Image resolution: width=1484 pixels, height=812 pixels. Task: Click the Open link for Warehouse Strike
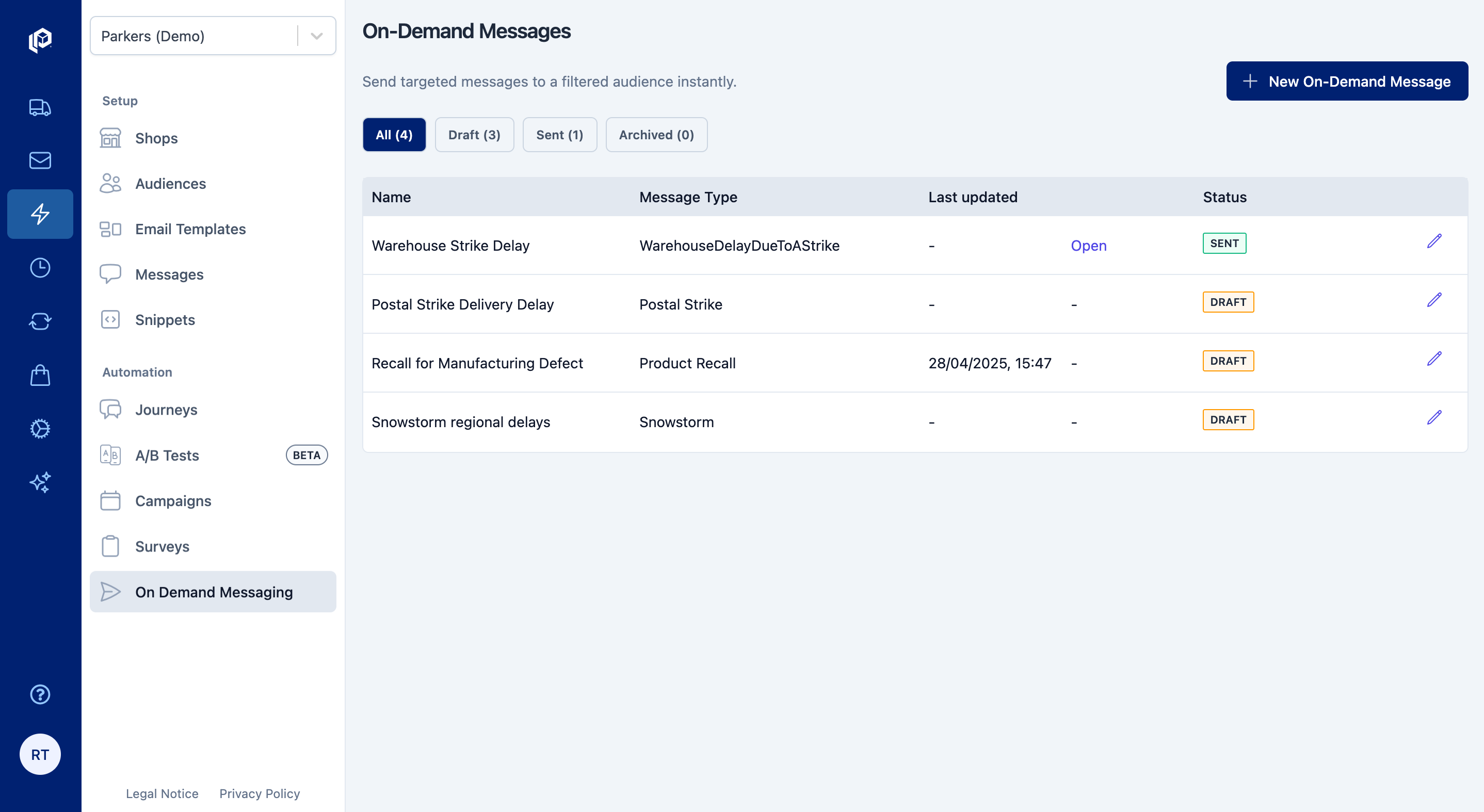click(1088, 246)
